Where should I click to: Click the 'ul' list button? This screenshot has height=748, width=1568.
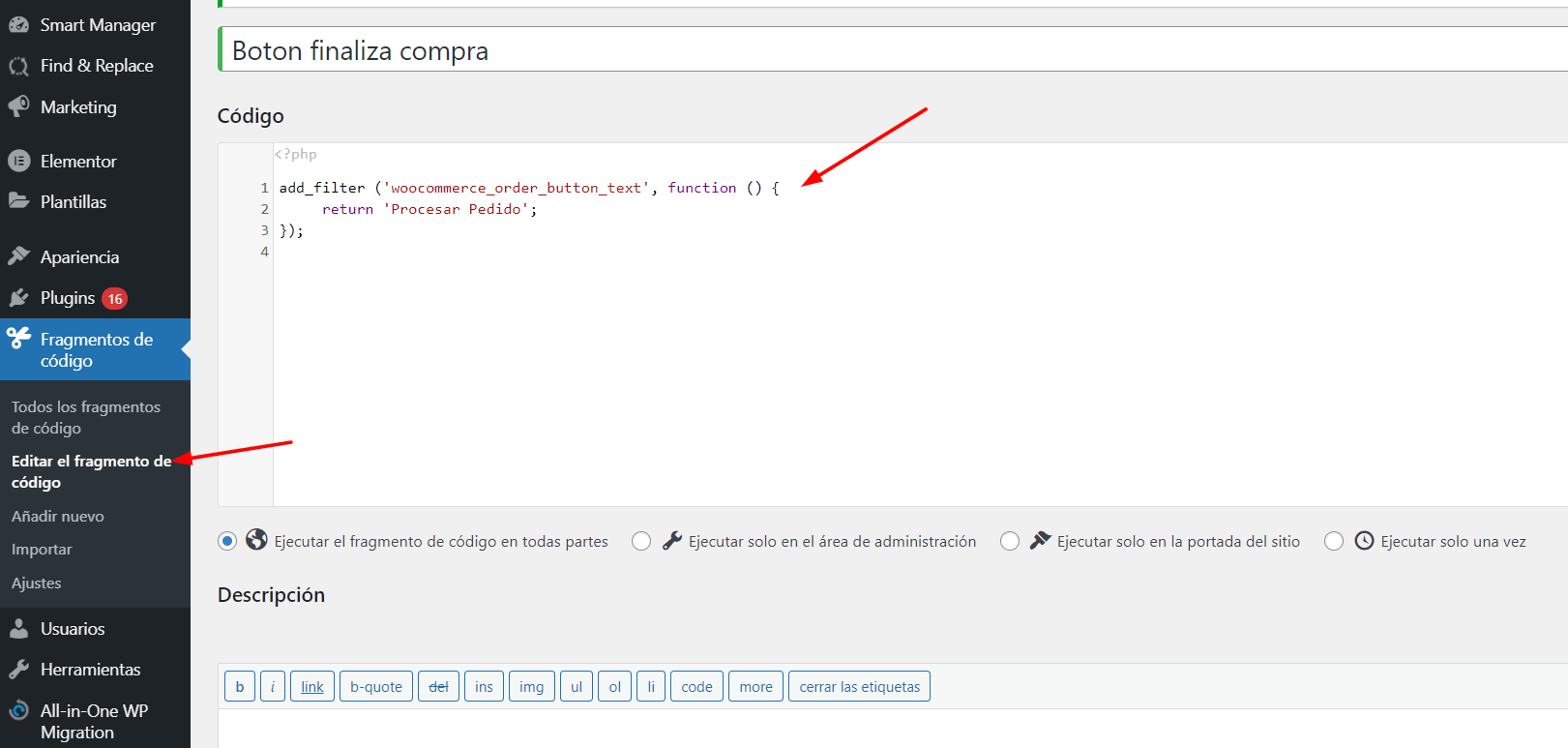click(x=577, y=686)
